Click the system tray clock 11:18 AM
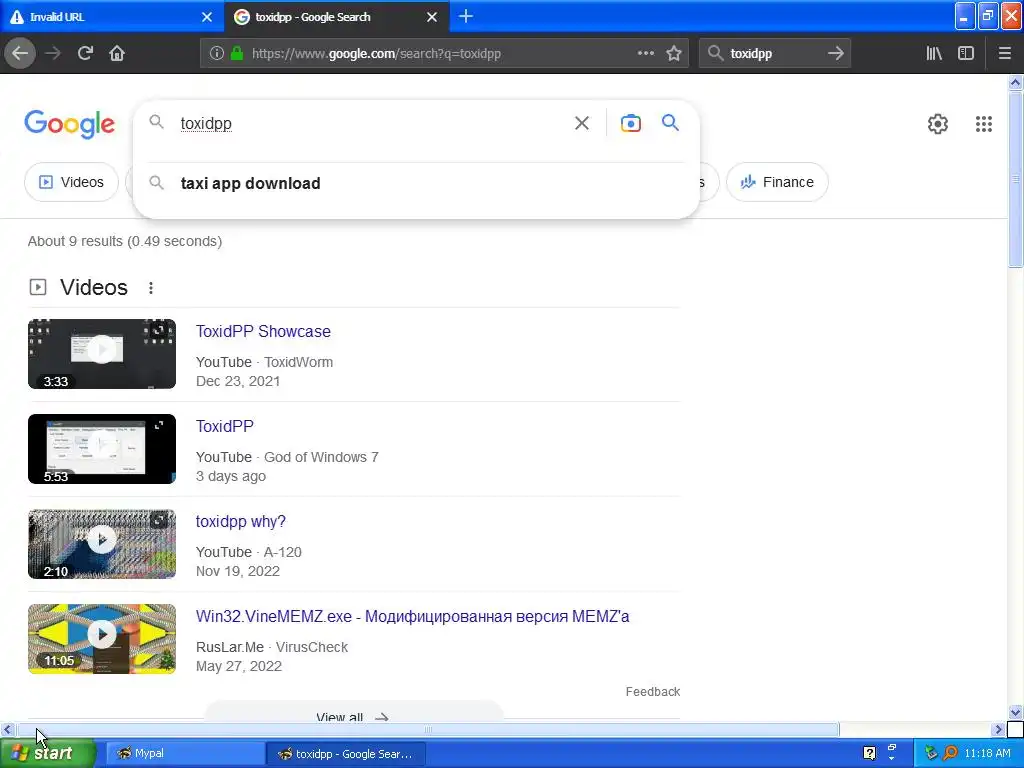 click(x=987, y=754)
